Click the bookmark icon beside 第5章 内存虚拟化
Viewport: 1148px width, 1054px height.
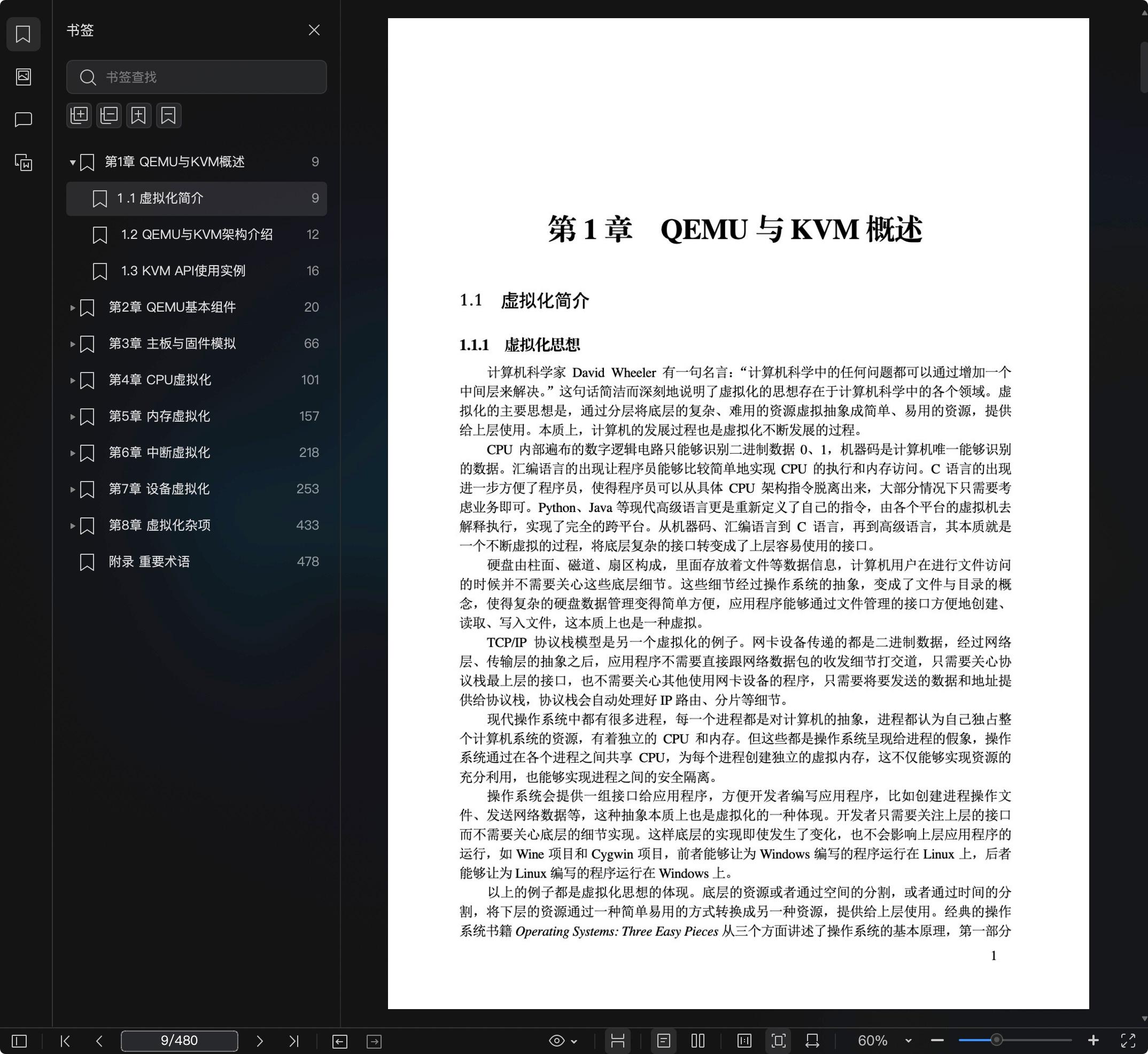(87, 417)
